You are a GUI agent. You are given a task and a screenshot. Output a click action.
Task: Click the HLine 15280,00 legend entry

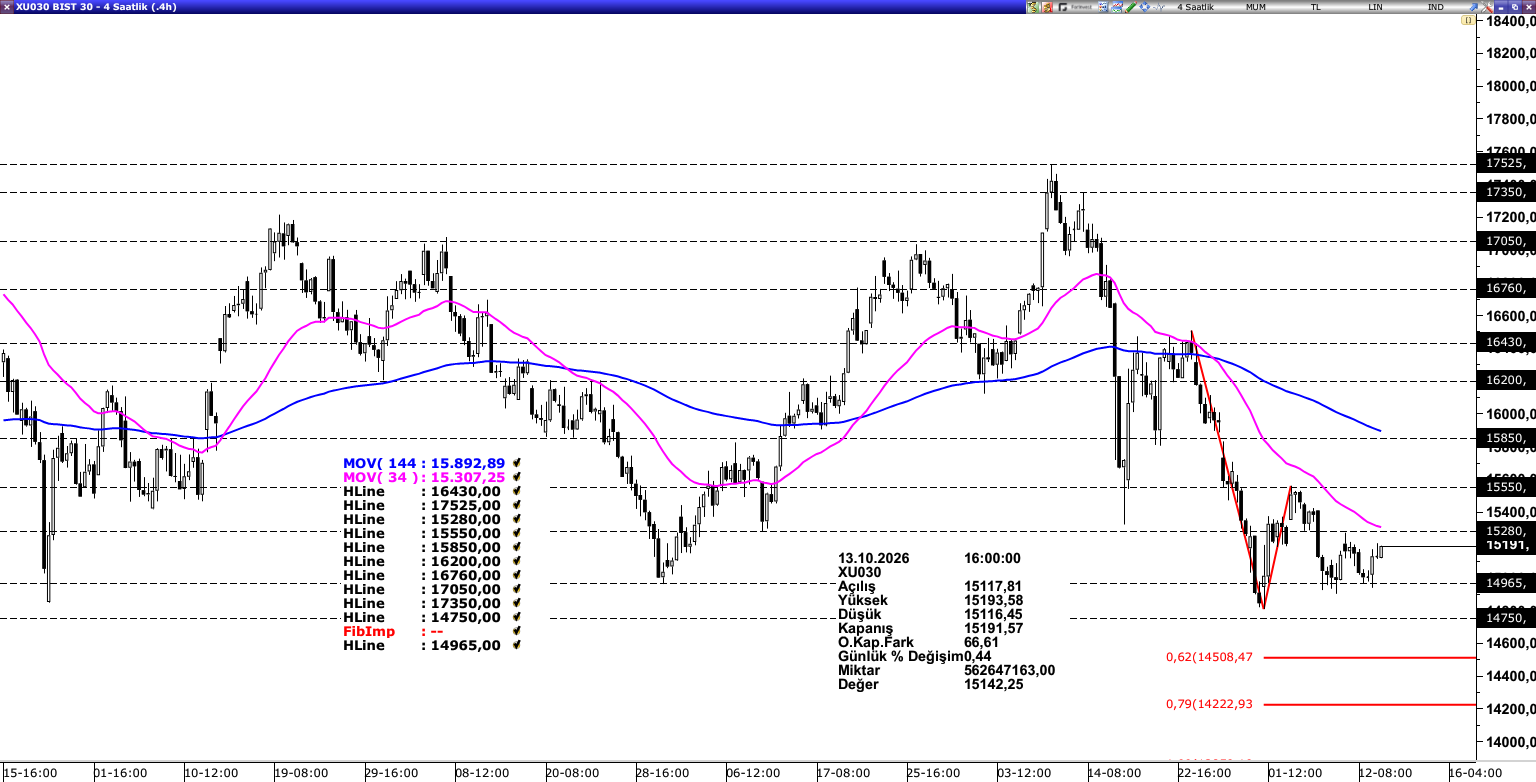(x=422, y=519)
